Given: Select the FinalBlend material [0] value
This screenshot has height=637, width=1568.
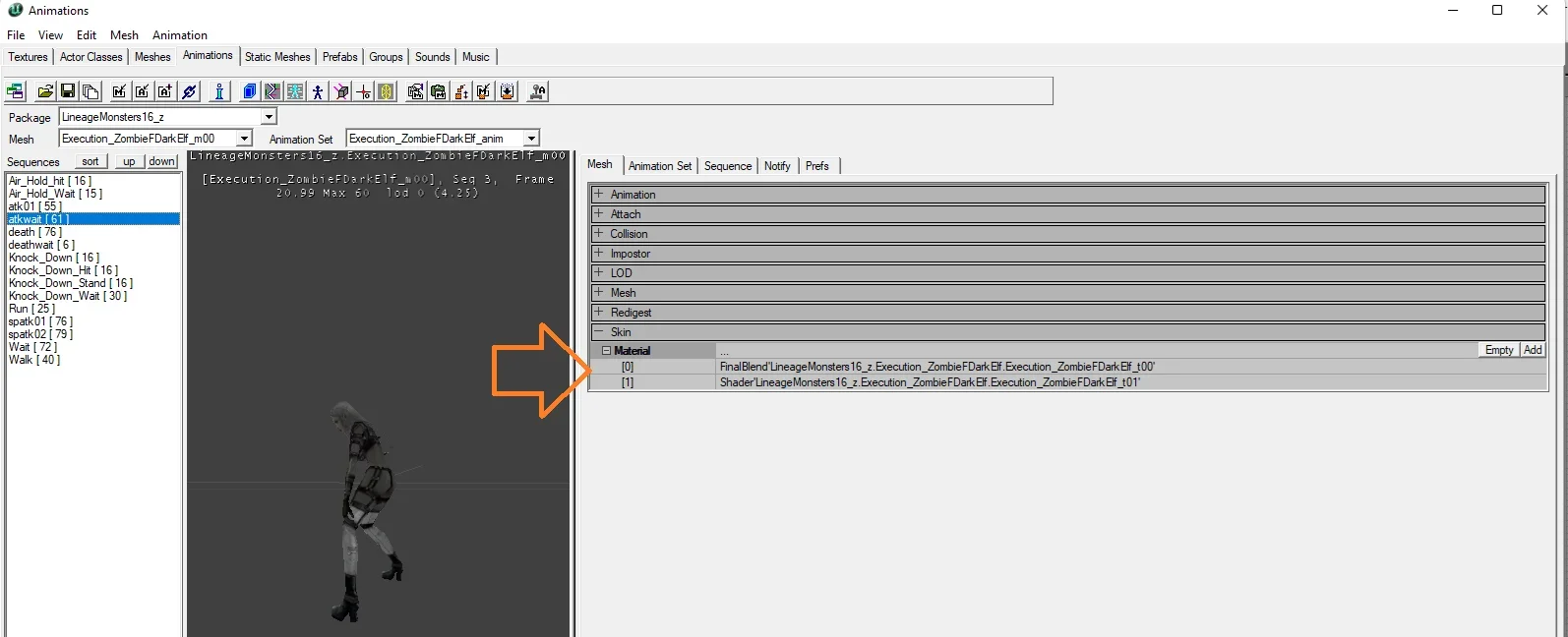Looking at the screenshot, I should pos(1131,367).
